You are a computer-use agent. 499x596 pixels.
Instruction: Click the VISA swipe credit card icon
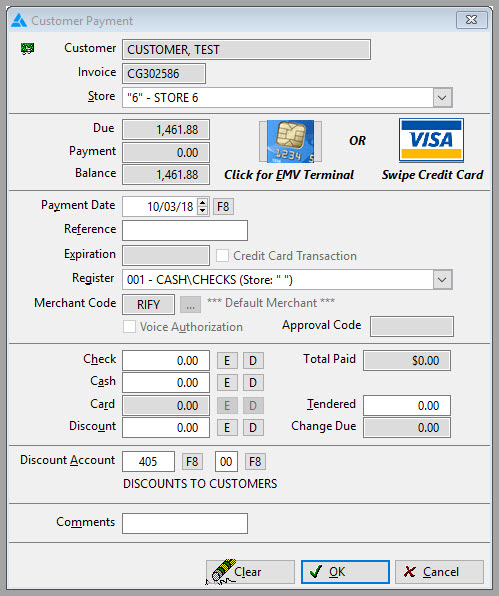[431, 140]
